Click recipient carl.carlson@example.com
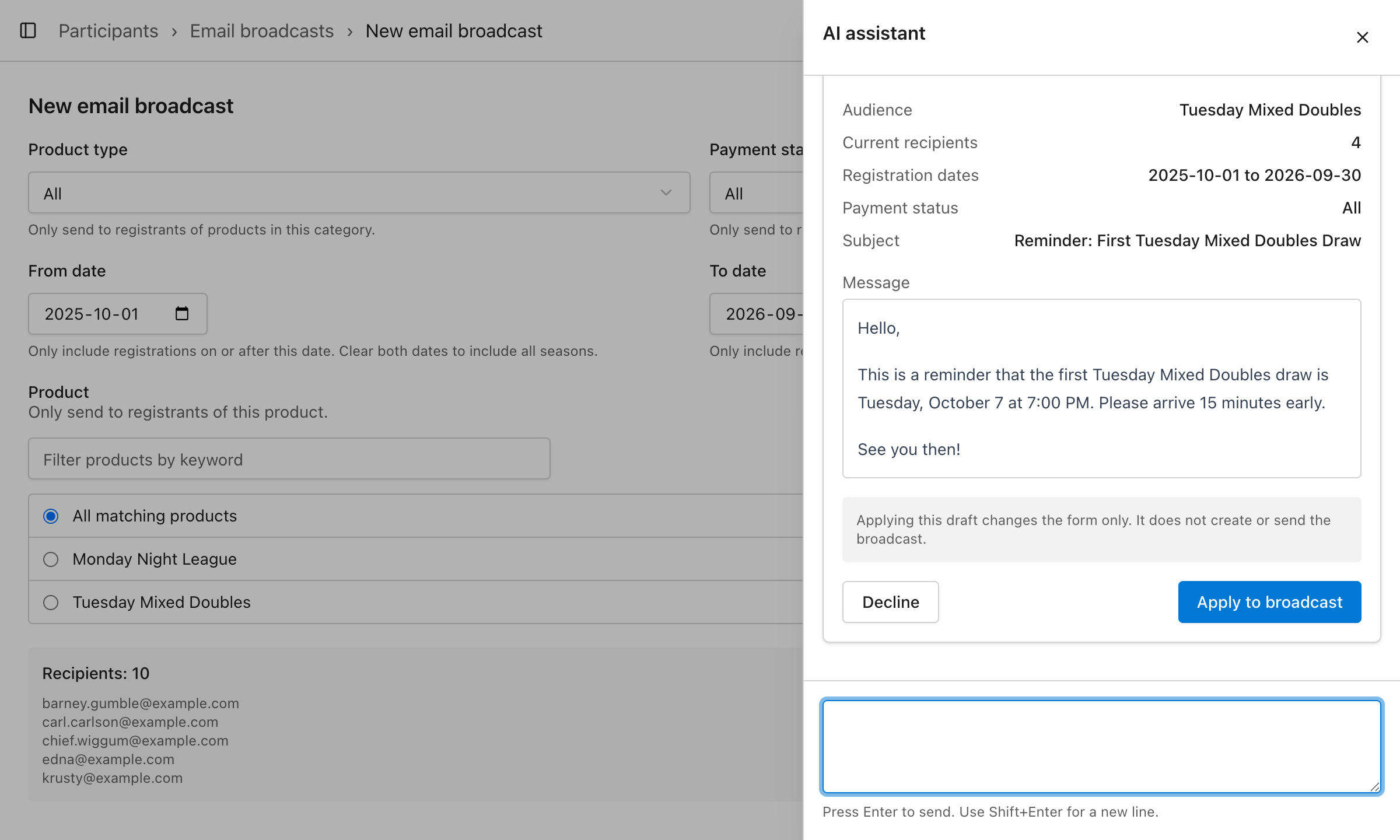The image size is (1400, 840). (x=130, y=722)
